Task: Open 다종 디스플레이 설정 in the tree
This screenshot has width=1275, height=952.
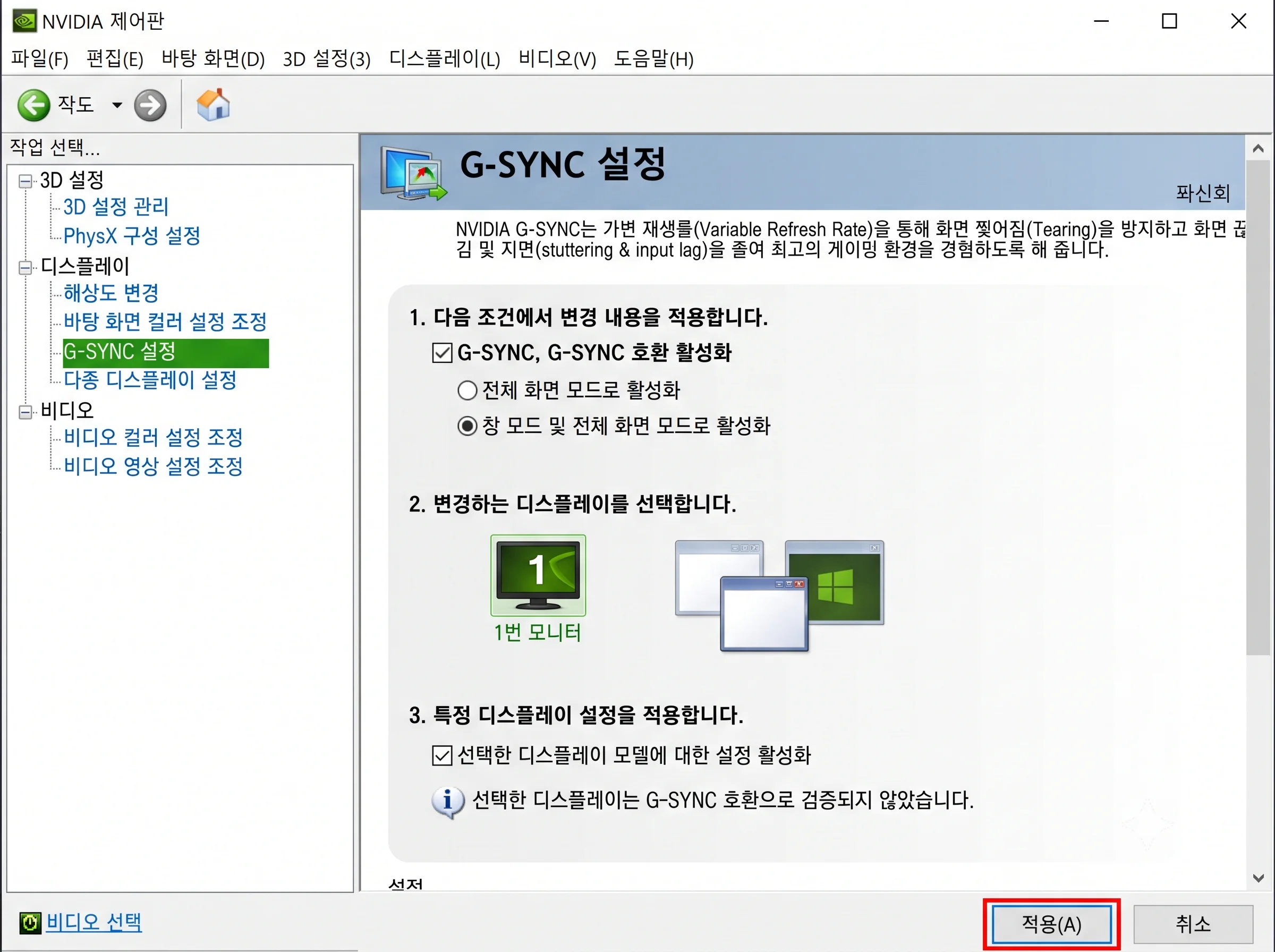Action: [x=150, y=379]
